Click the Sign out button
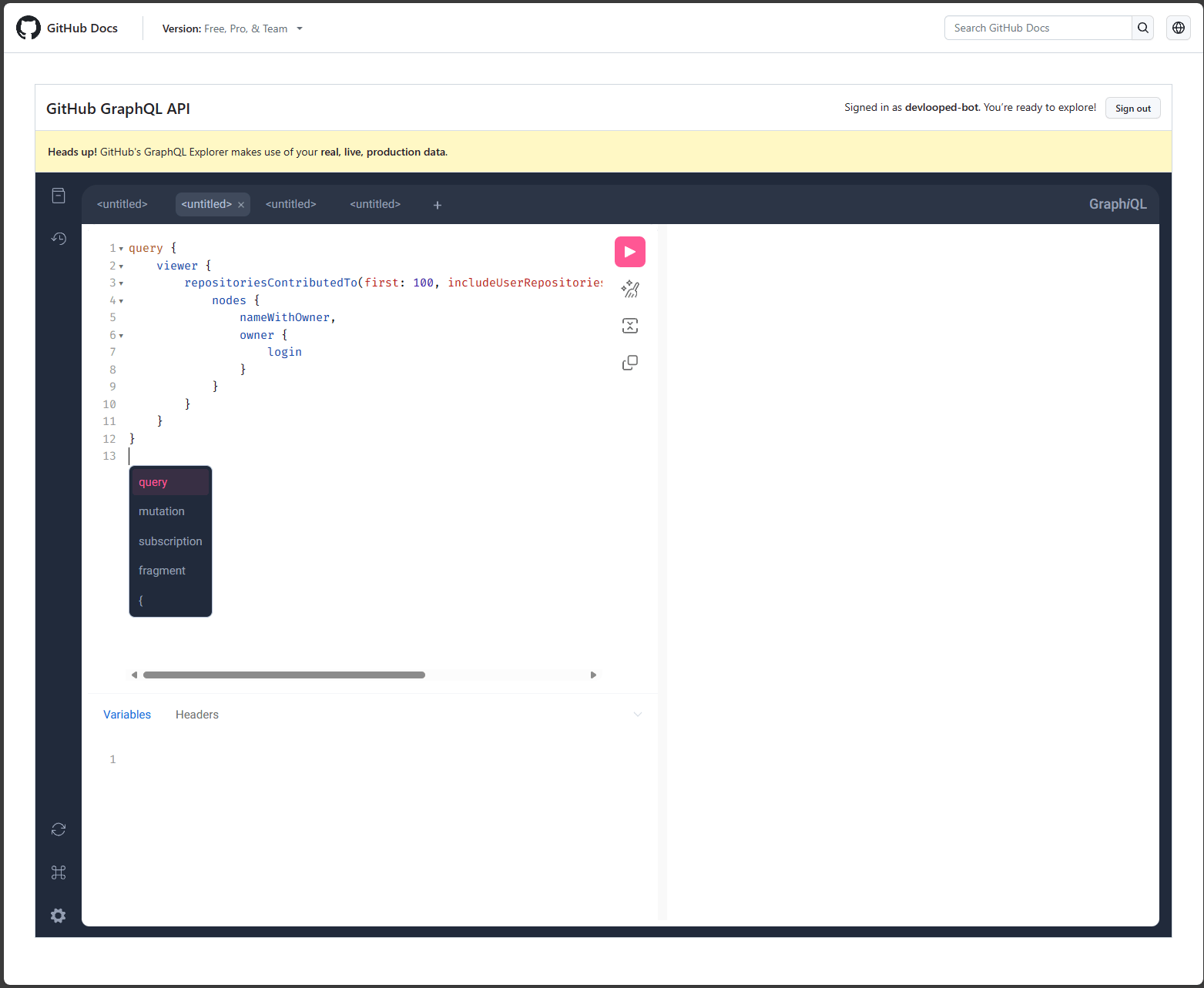This screenshot has width=1204, height=988. 1132,108
